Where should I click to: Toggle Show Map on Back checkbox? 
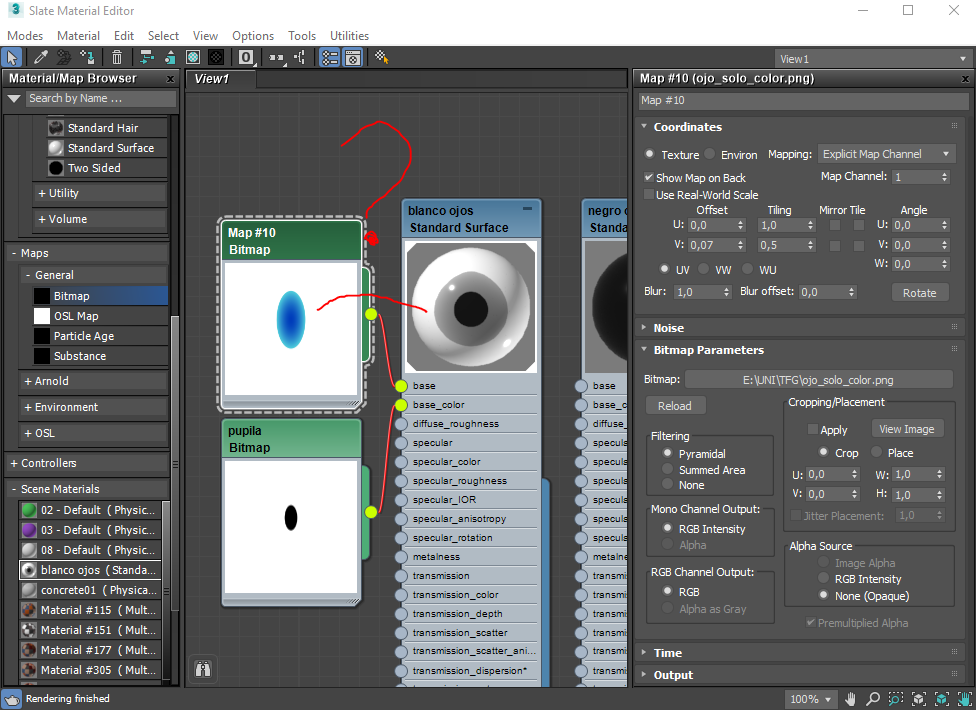coord(649,177)
